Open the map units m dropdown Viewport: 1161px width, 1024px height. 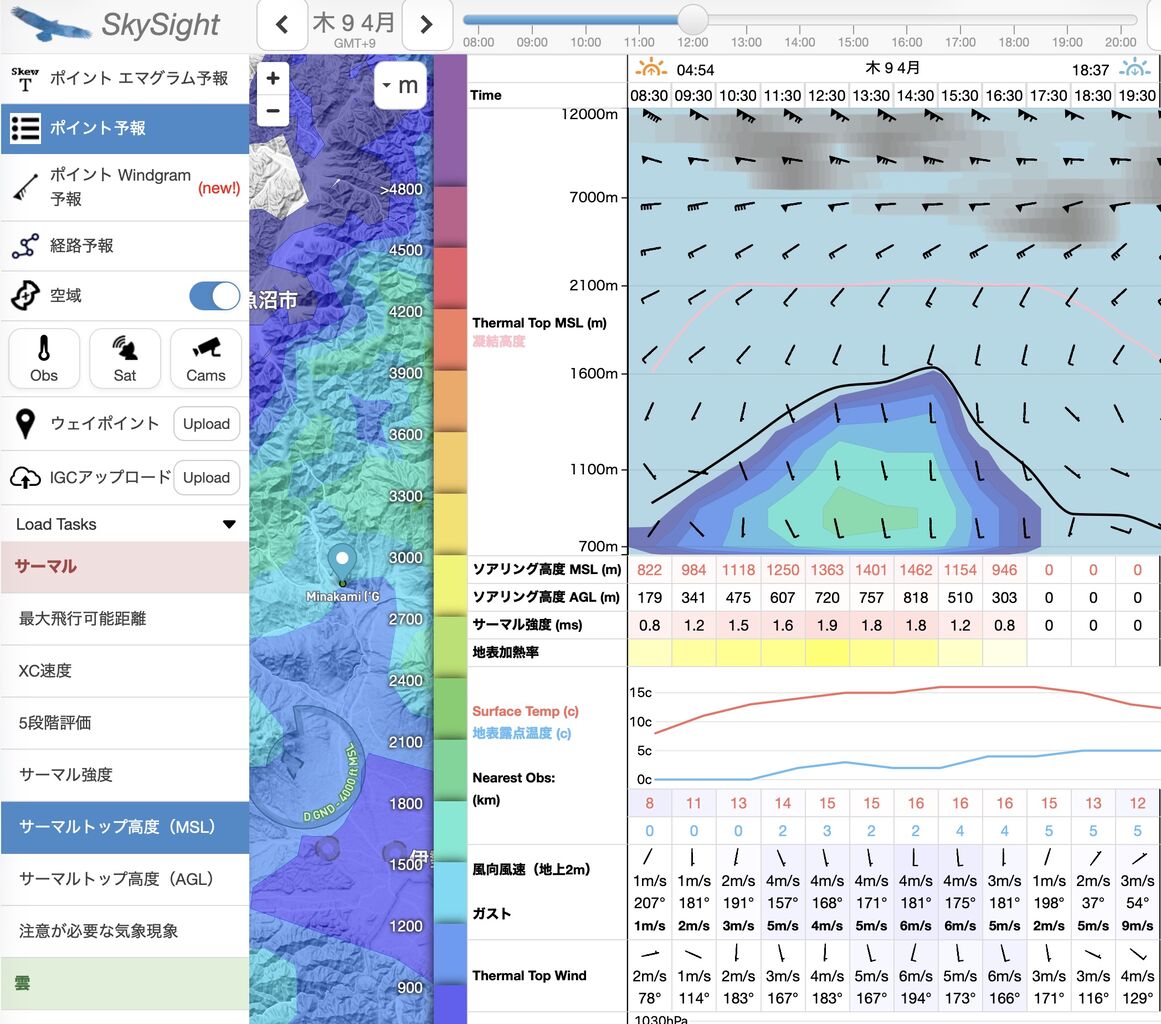(400, 86)
